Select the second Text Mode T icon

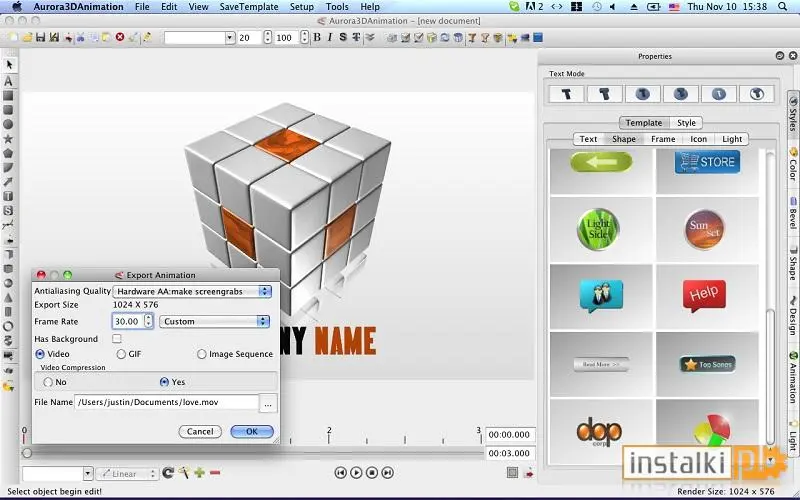coord(605,94)
